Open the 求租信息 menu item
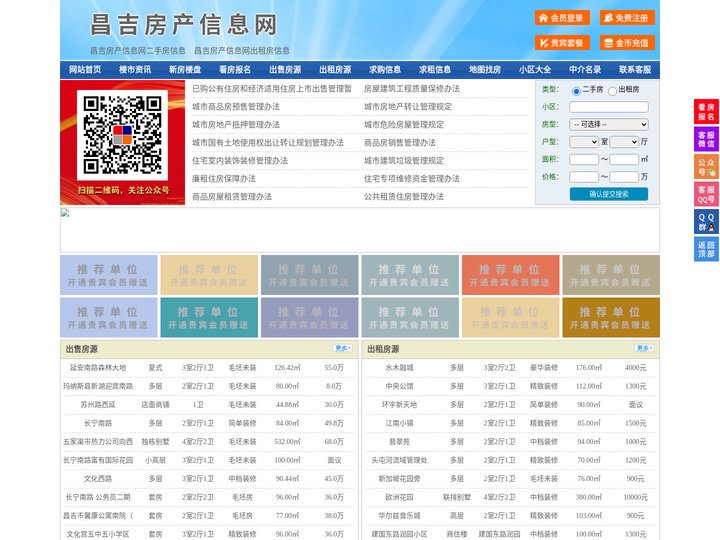Viewport: 720px width, 540px height. click(435, 70)
